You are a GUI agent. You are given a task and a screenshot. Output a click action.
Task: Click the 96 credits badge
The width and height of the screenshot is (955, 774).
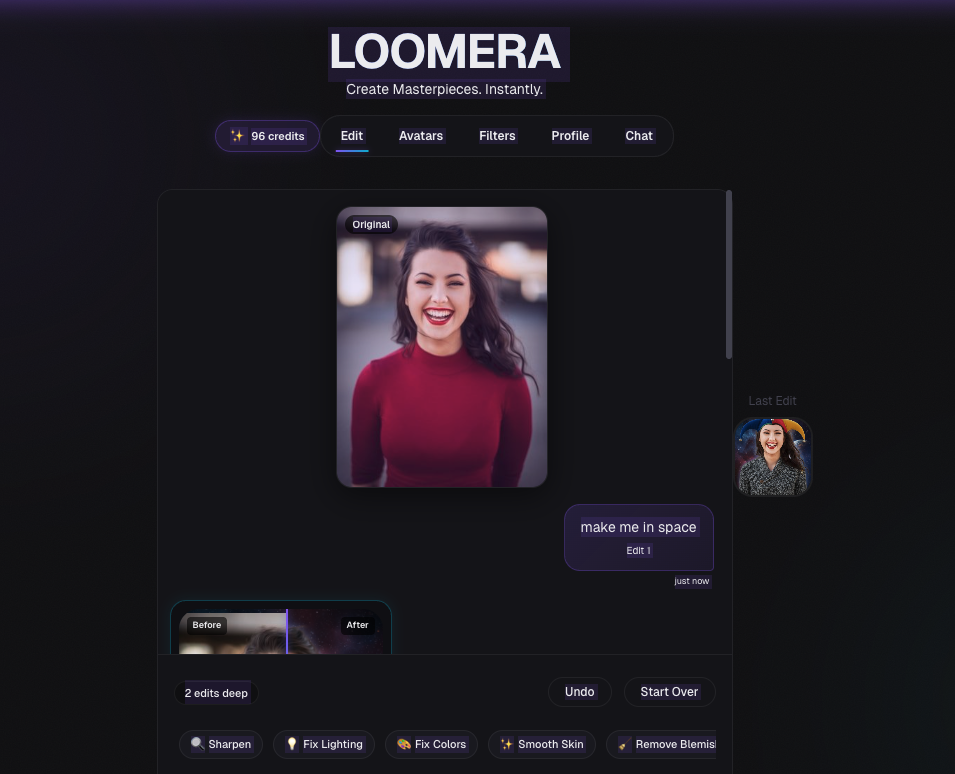[268, 136]
